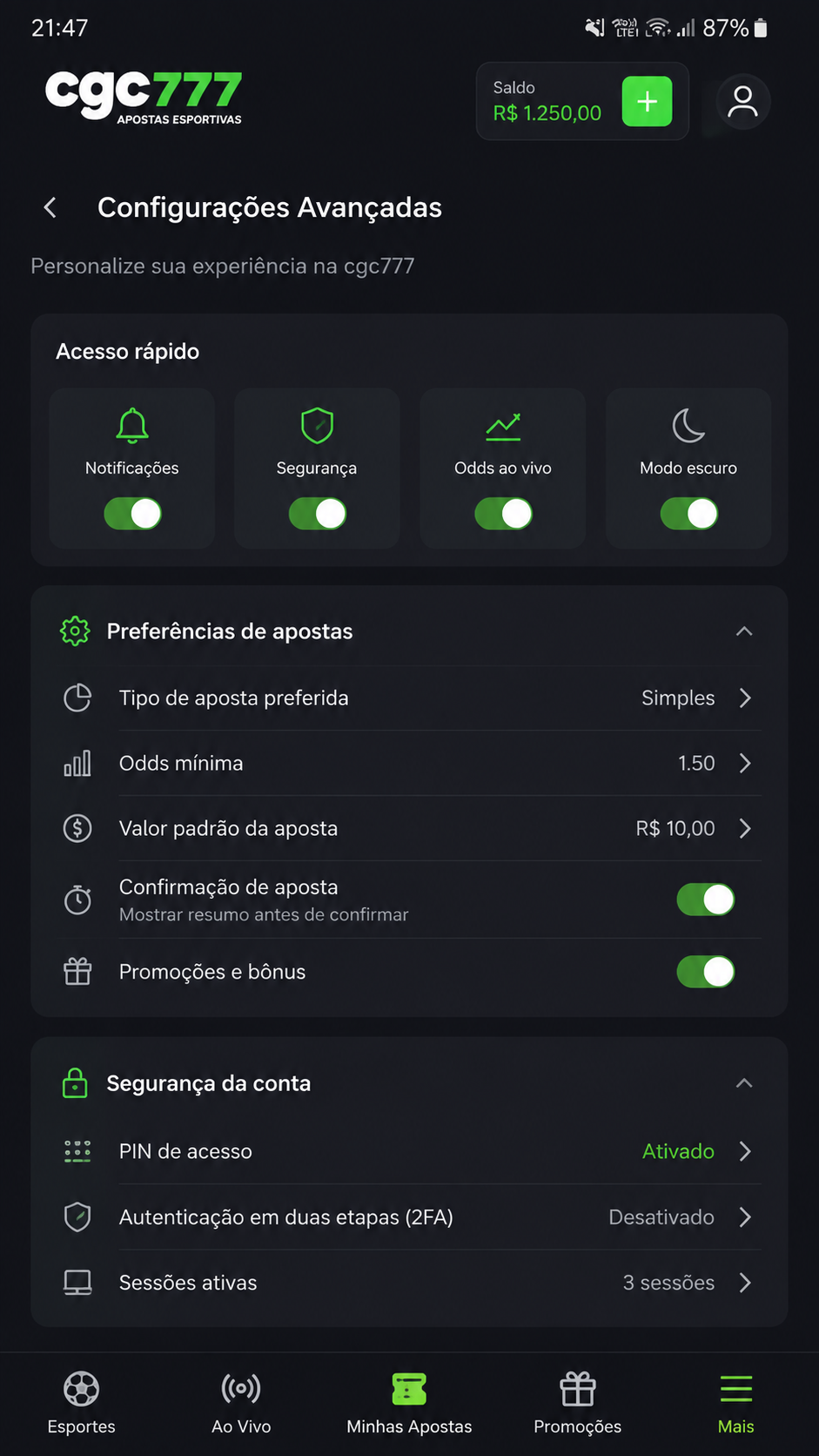Open the Minhas Apostas tab

tap(409, 1402)
